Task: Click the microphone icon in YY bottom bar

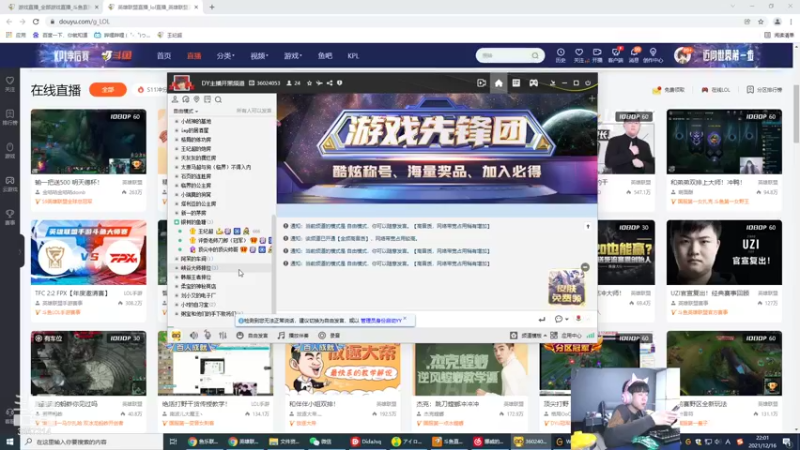Action: pos(208,335)
